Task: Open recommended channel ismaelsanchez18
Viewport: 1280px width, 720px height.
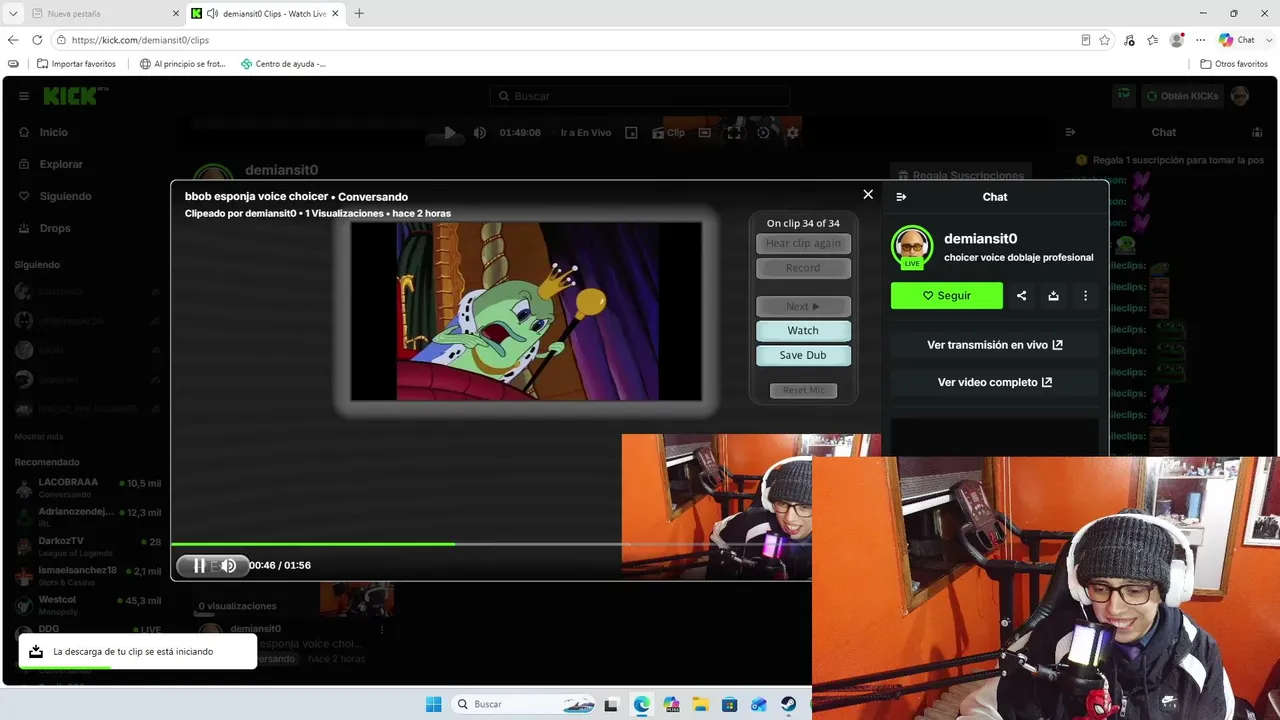Action: 88,576
